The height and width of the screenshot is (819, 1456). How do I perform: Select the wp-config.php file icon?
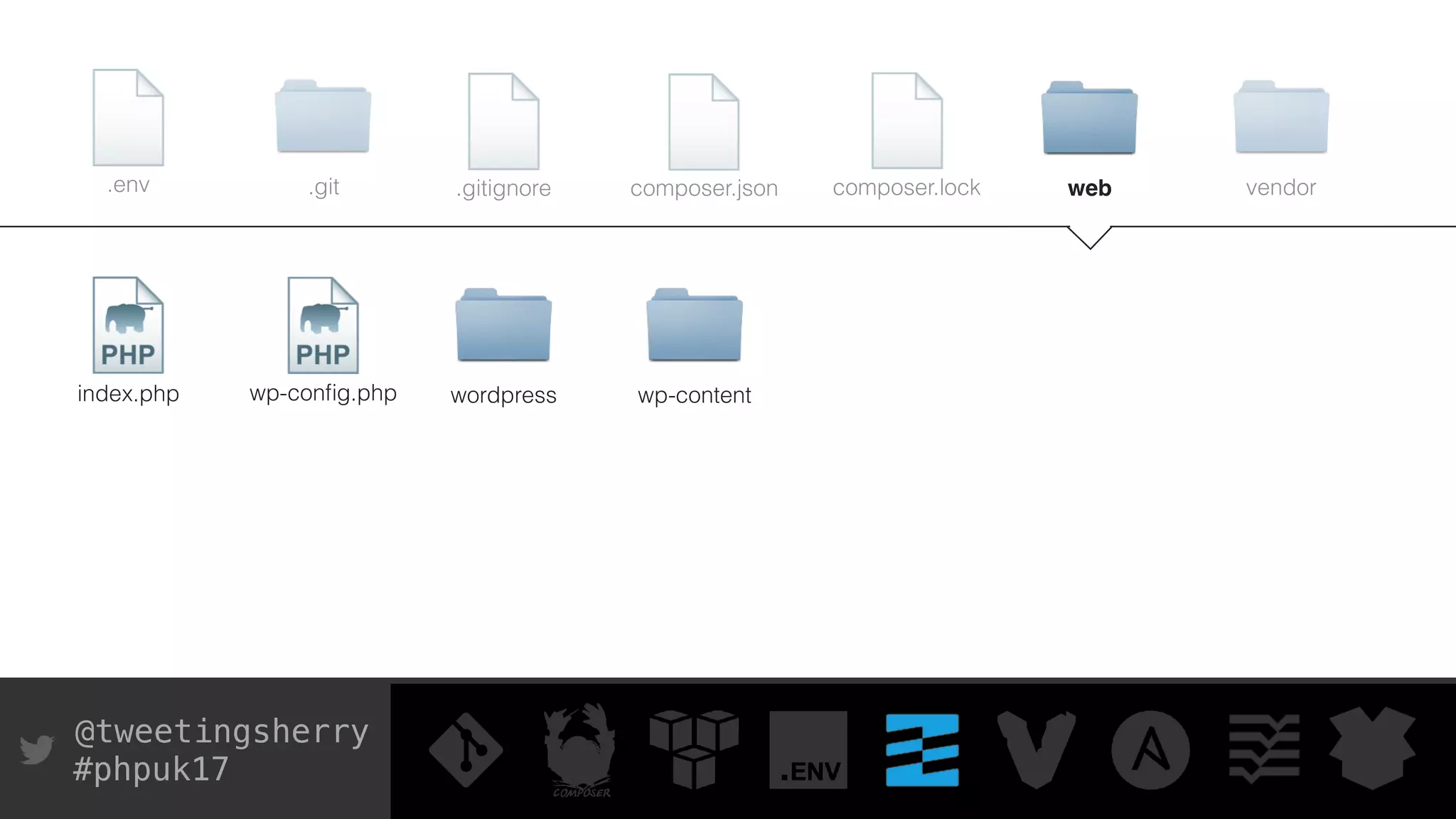[323, 325]
